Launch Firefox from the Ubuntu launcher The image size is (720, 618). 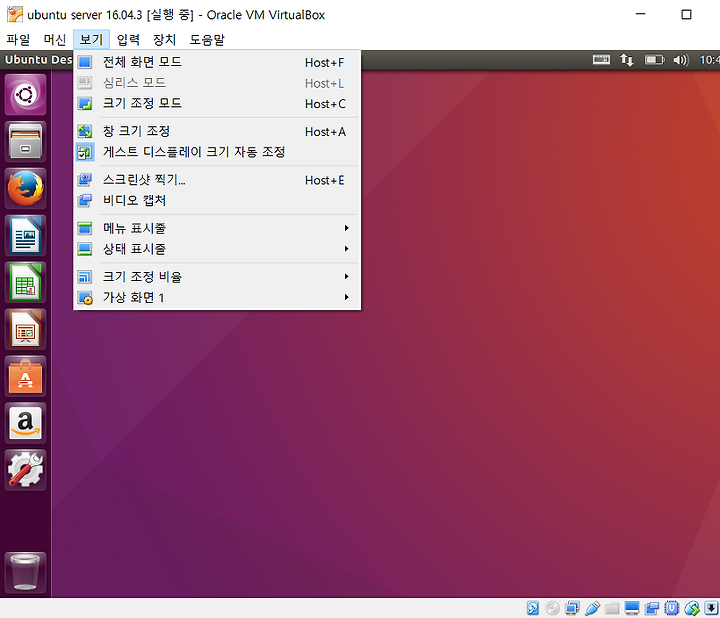click(x=25, y=189)
